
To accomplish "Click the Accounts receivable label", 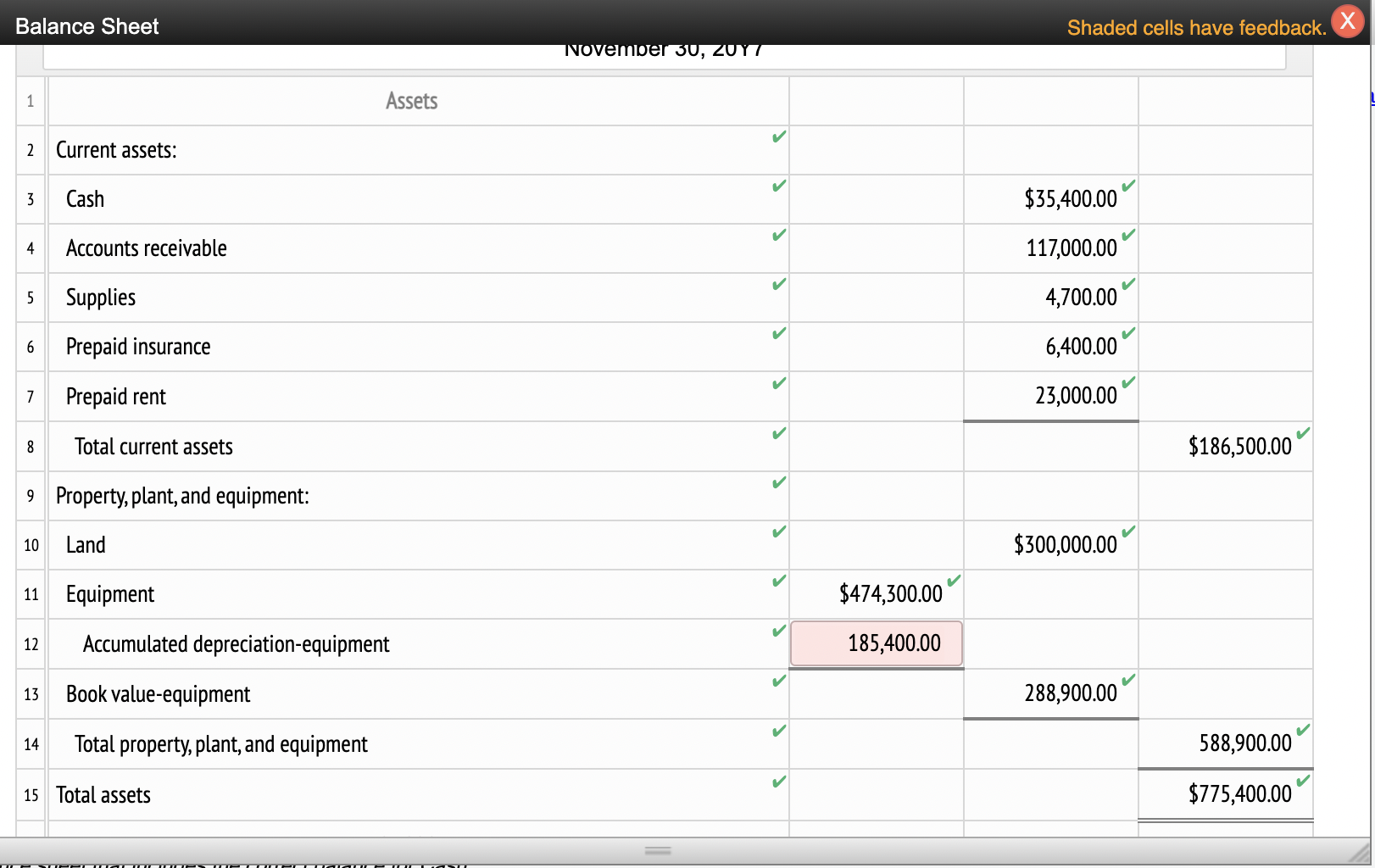I will point(147,248).
